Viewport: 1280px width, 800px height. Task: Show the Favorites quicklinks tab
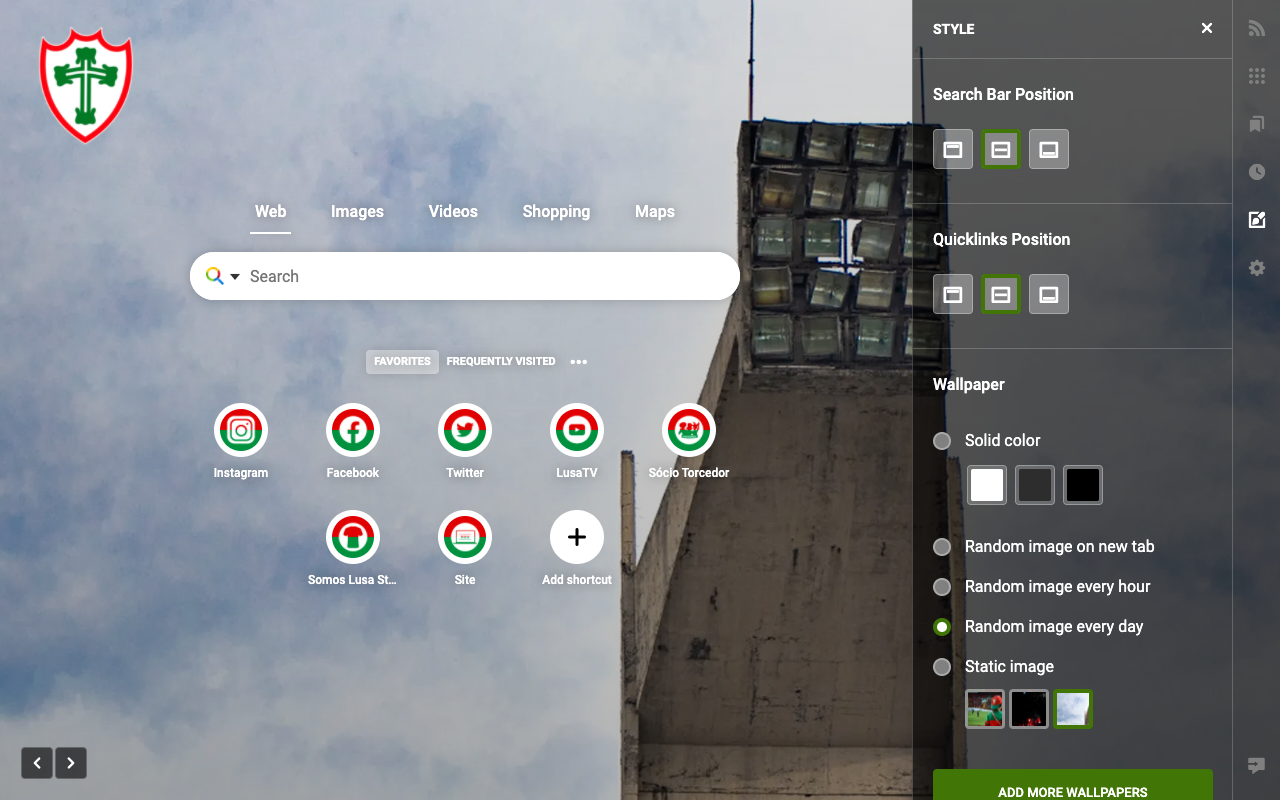click(x=402, y=362)
